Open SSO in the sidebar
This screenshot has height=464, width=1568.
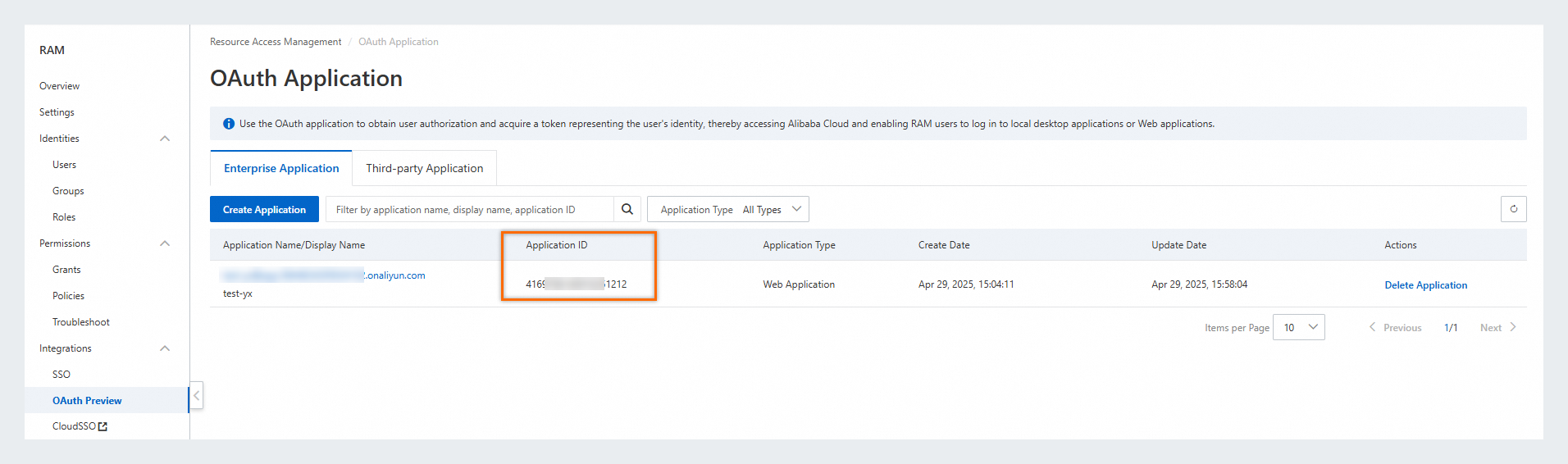pyautogui.click(x=62, y=375)
